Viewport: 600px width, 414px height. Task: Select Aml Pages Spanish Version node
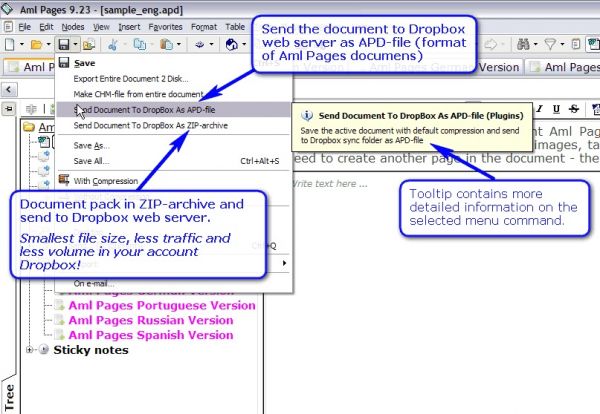click(151, 335)
